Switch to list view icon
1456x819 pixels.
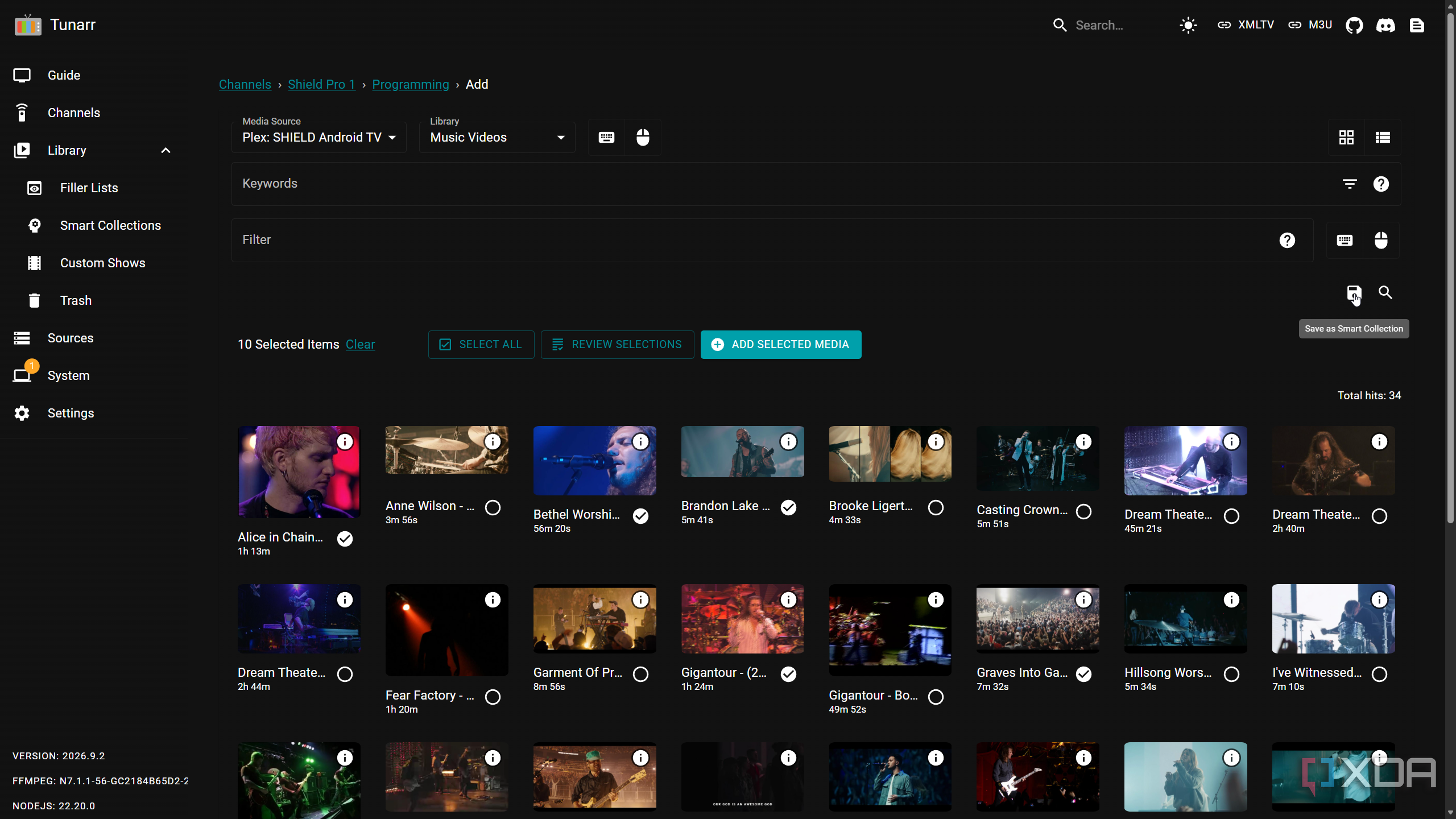click(x=1383, y=137)
